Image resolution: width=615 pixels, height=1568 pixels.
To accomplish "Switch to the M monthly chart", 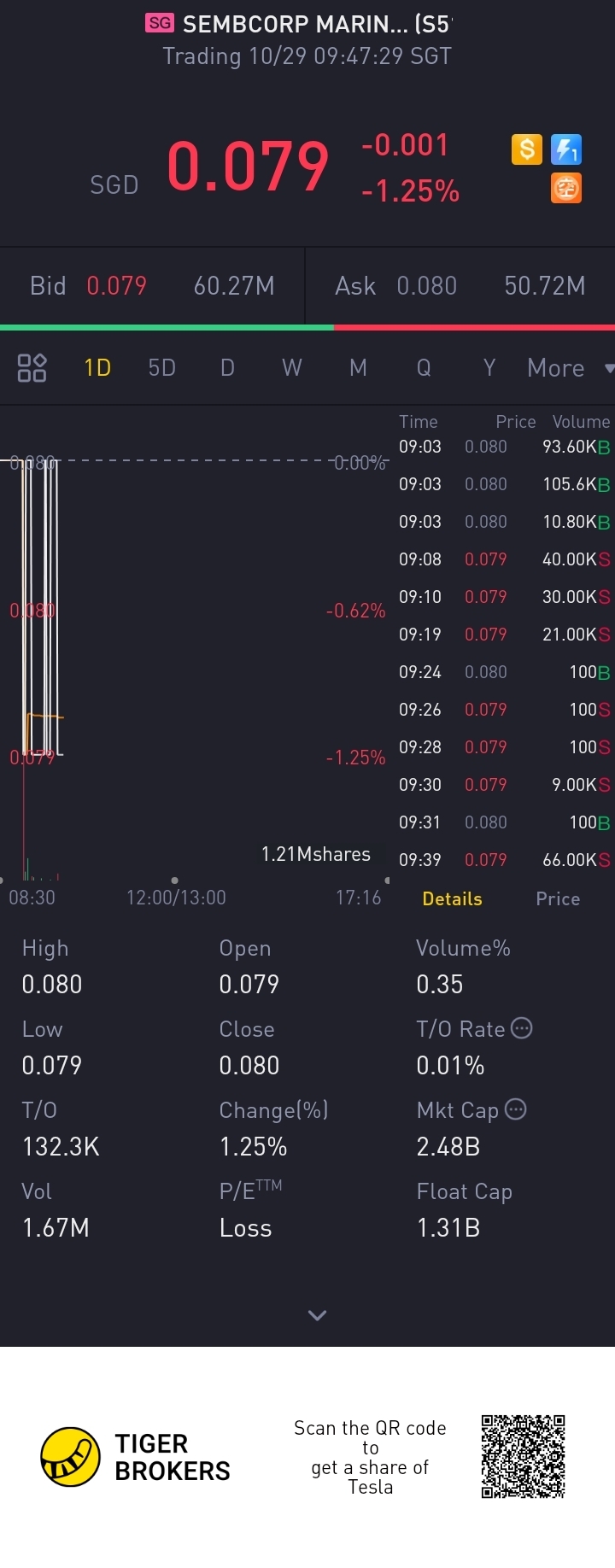I will (x=358, y=368).
